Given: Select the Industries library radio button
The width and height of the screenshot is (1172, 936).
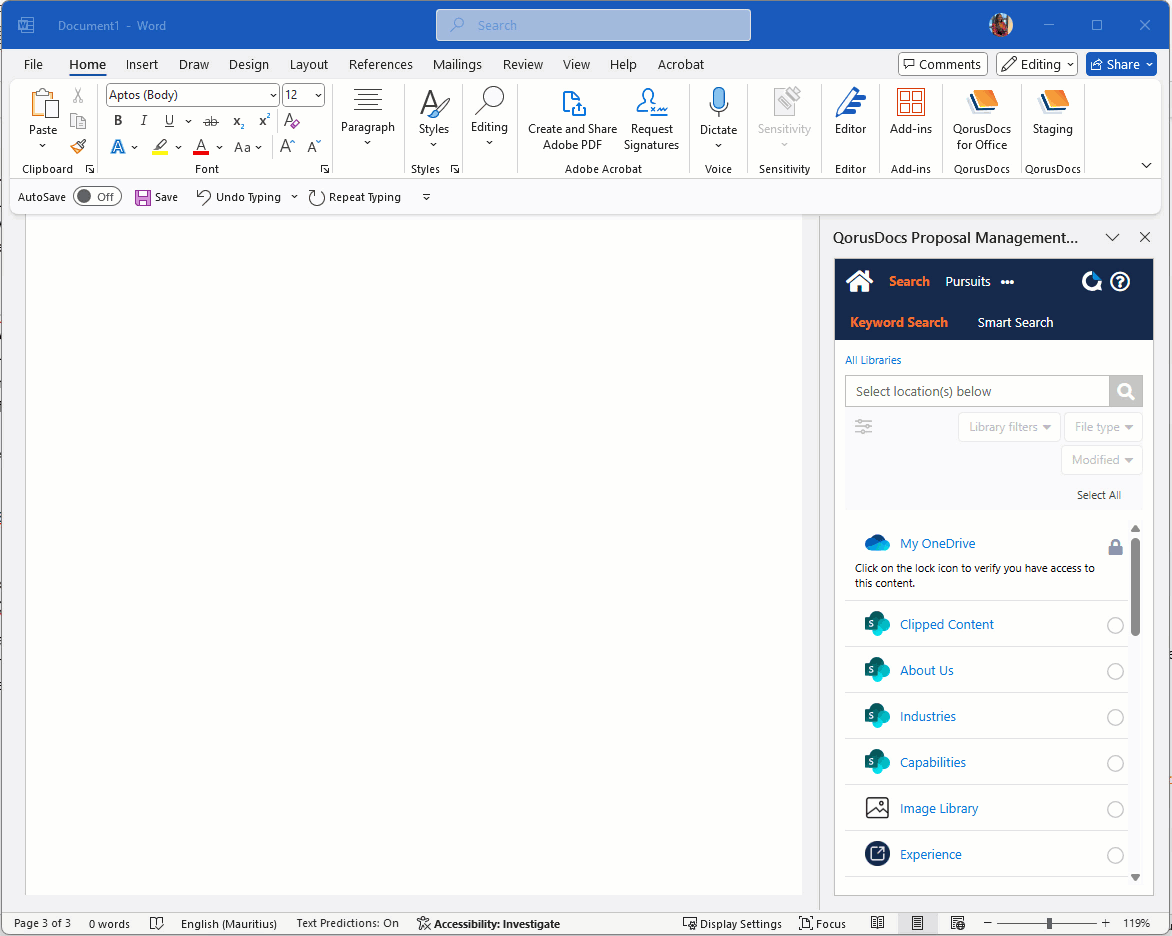Looking at the screenshot, I should tap(1115, 717).
